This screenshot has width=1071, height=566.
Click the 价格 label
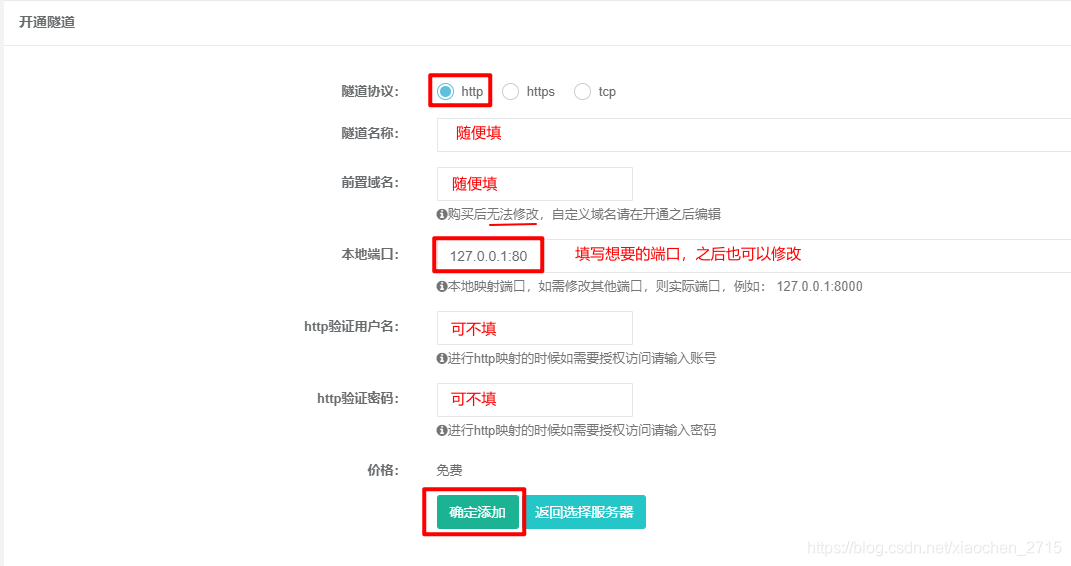tap(382, 470)
